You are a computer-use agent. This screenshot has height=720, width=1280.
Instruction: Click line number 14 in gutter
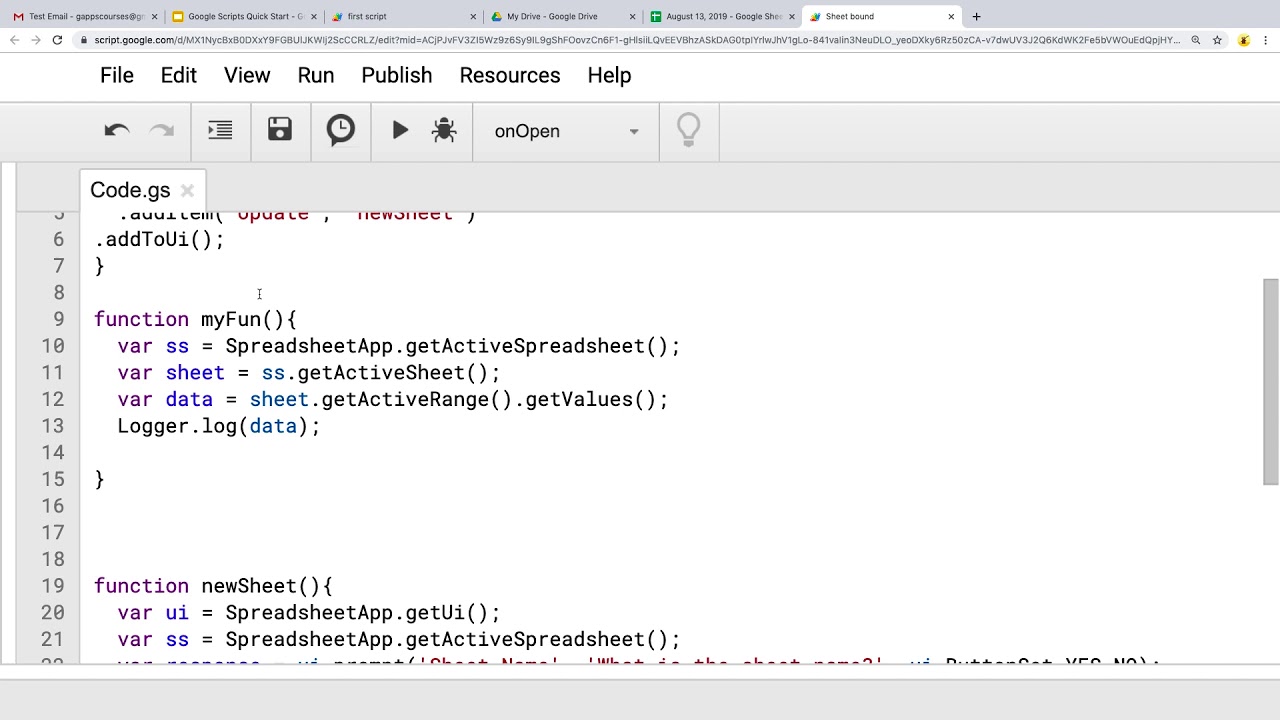tap(52, 452)
